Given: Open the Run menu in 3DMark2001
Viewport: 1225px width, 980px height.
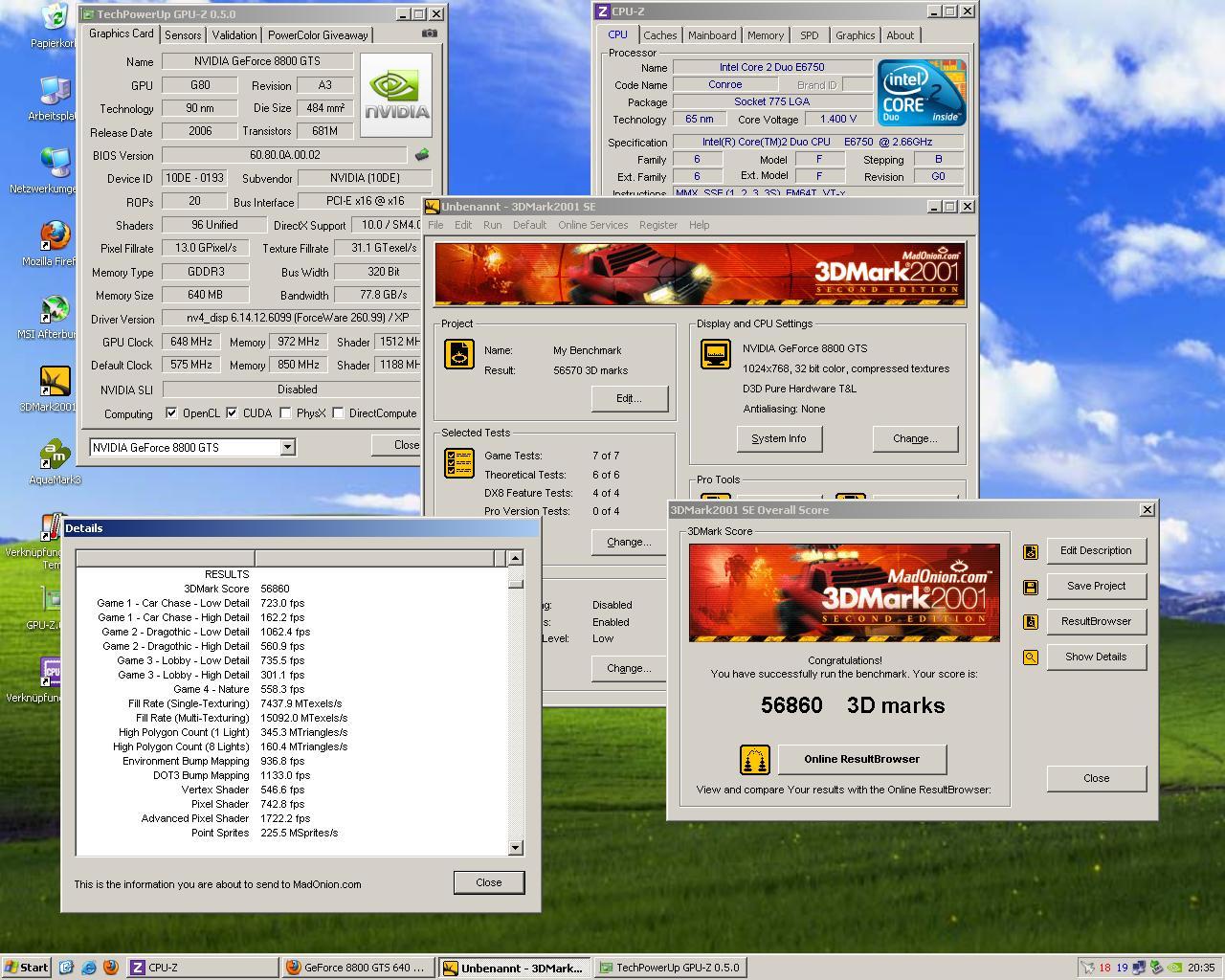Looking at the screenshot, I should [x=492, y=225].
